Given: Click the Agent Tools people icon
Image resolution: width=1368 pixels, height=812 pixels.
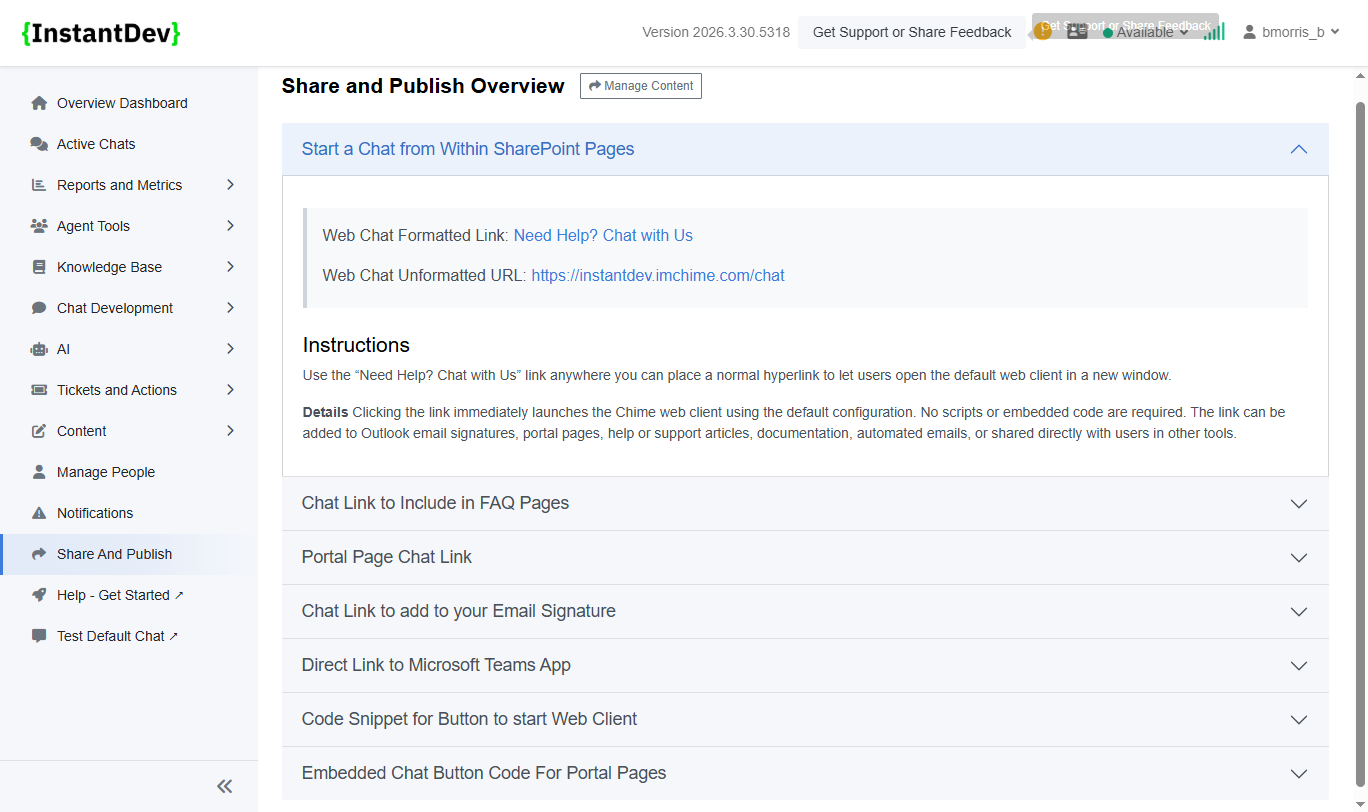Looking at the screenshot, I should (39, 226).
